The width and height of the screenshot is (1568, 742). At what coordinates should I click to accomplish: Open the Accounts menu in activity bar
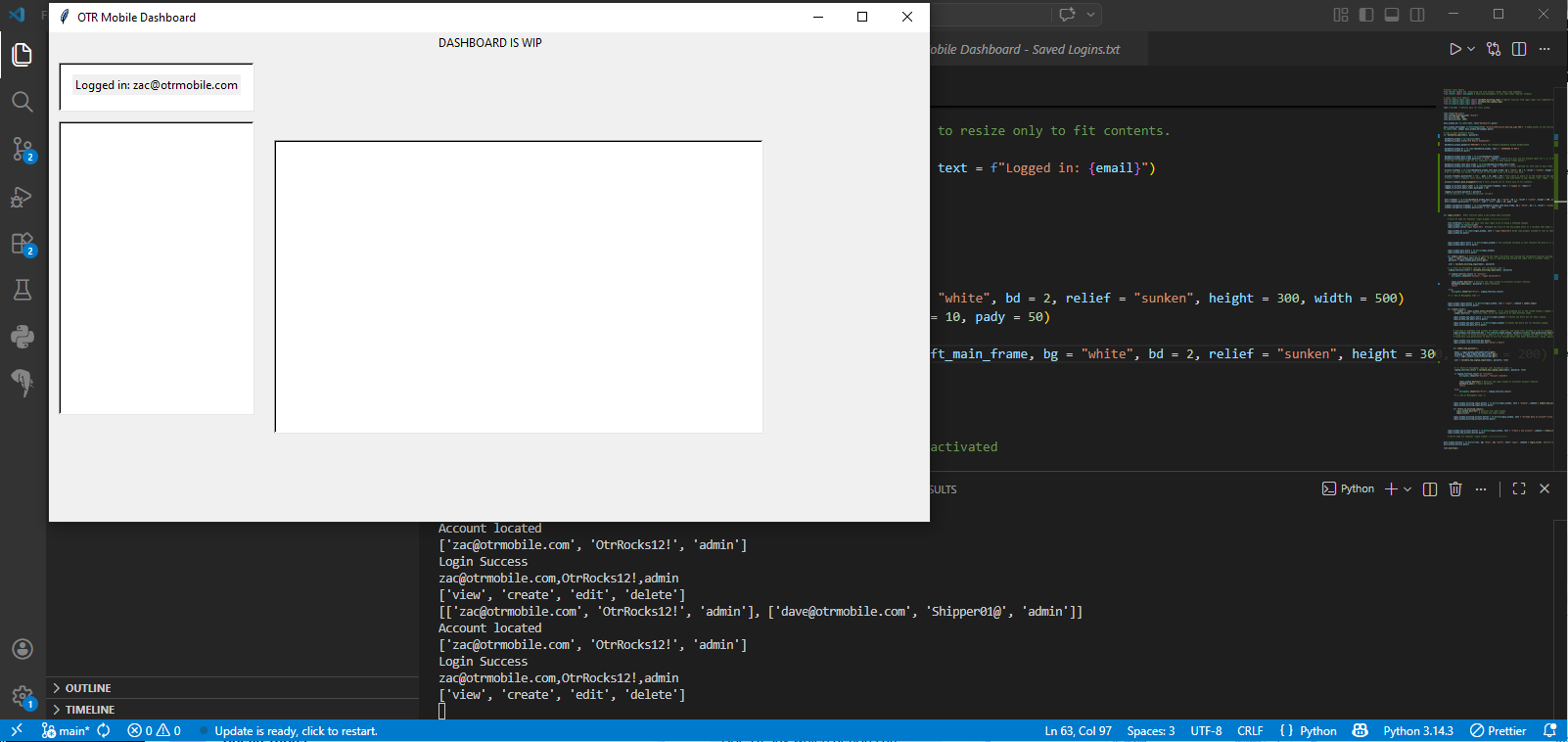point(22,649)
